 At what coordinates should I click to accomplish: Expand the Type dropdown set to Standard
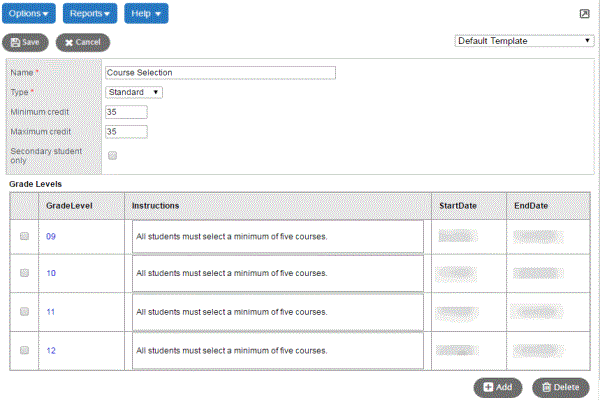(x=134, y=92)
